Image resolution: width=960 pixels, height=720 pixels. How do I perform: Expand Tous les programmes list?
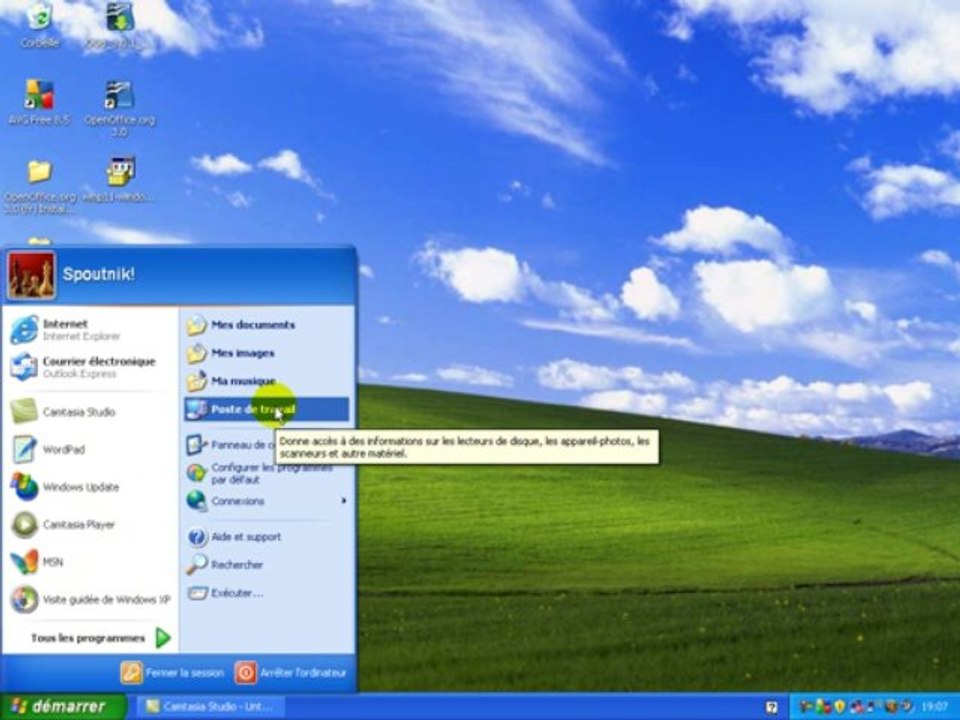[101, 638]
